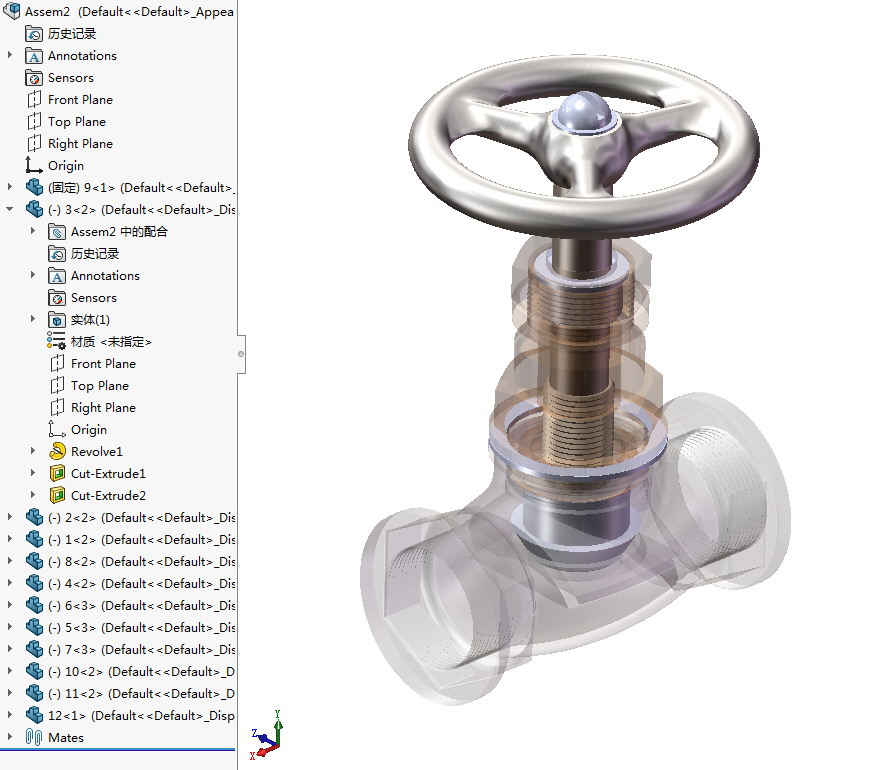
Task: Click the feature tree panel collapse handle
Action: (241, 354)
